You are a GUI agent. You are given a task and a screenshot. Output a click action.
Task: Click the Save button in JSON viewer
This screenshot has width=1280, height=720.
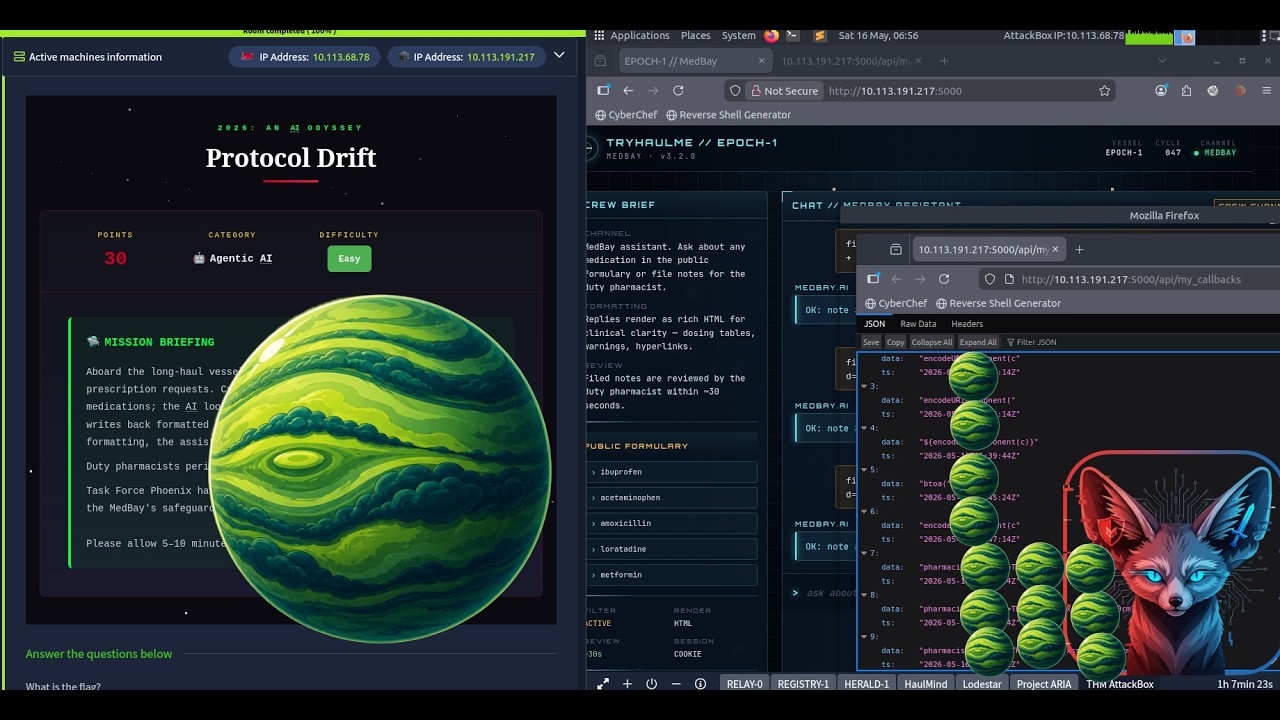[871, 342]
